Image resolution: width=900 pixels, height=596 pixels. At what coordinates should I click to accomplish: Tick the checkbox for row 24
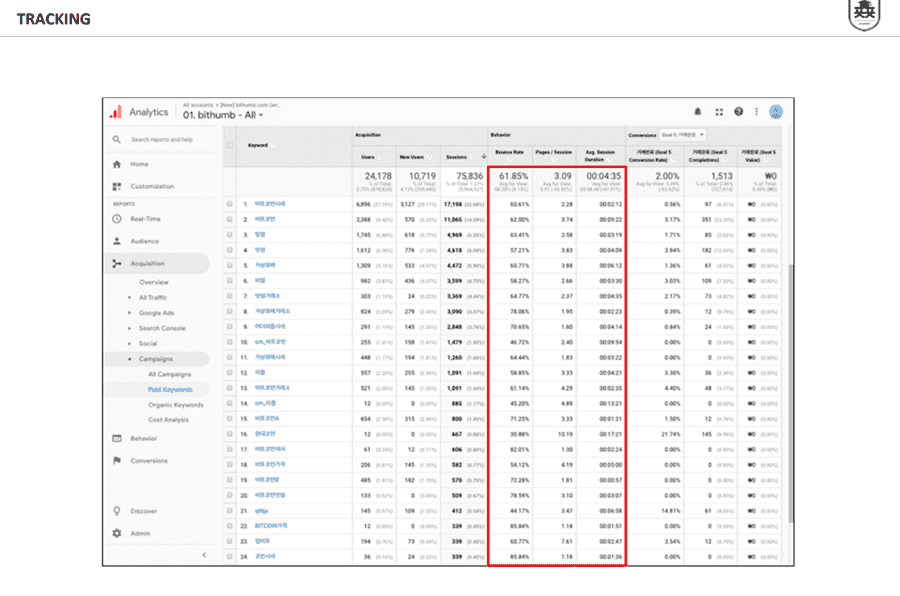point(230,557)
